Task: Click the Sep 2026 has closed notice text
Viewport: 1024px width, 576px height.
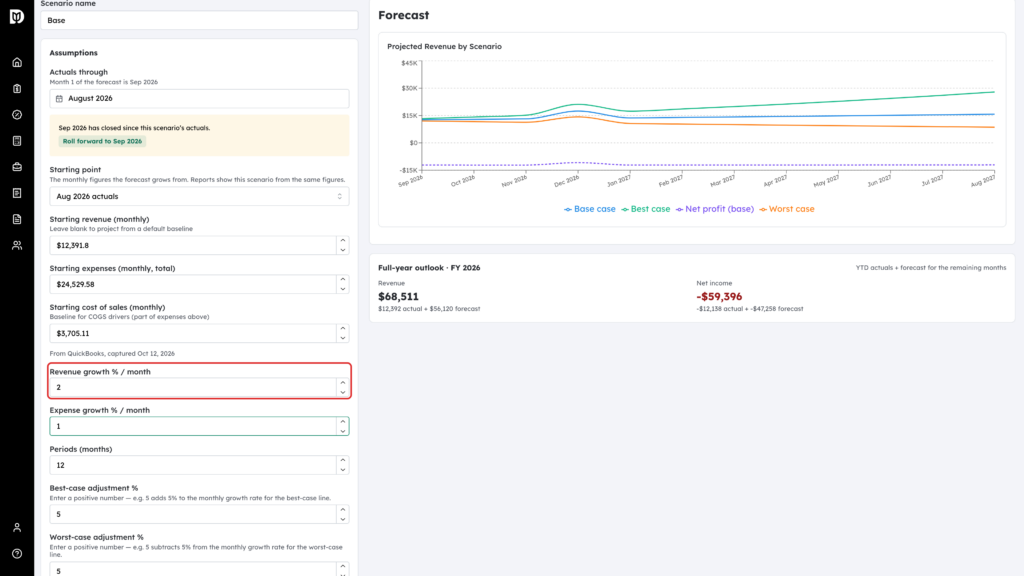Action: coord(135,128)
